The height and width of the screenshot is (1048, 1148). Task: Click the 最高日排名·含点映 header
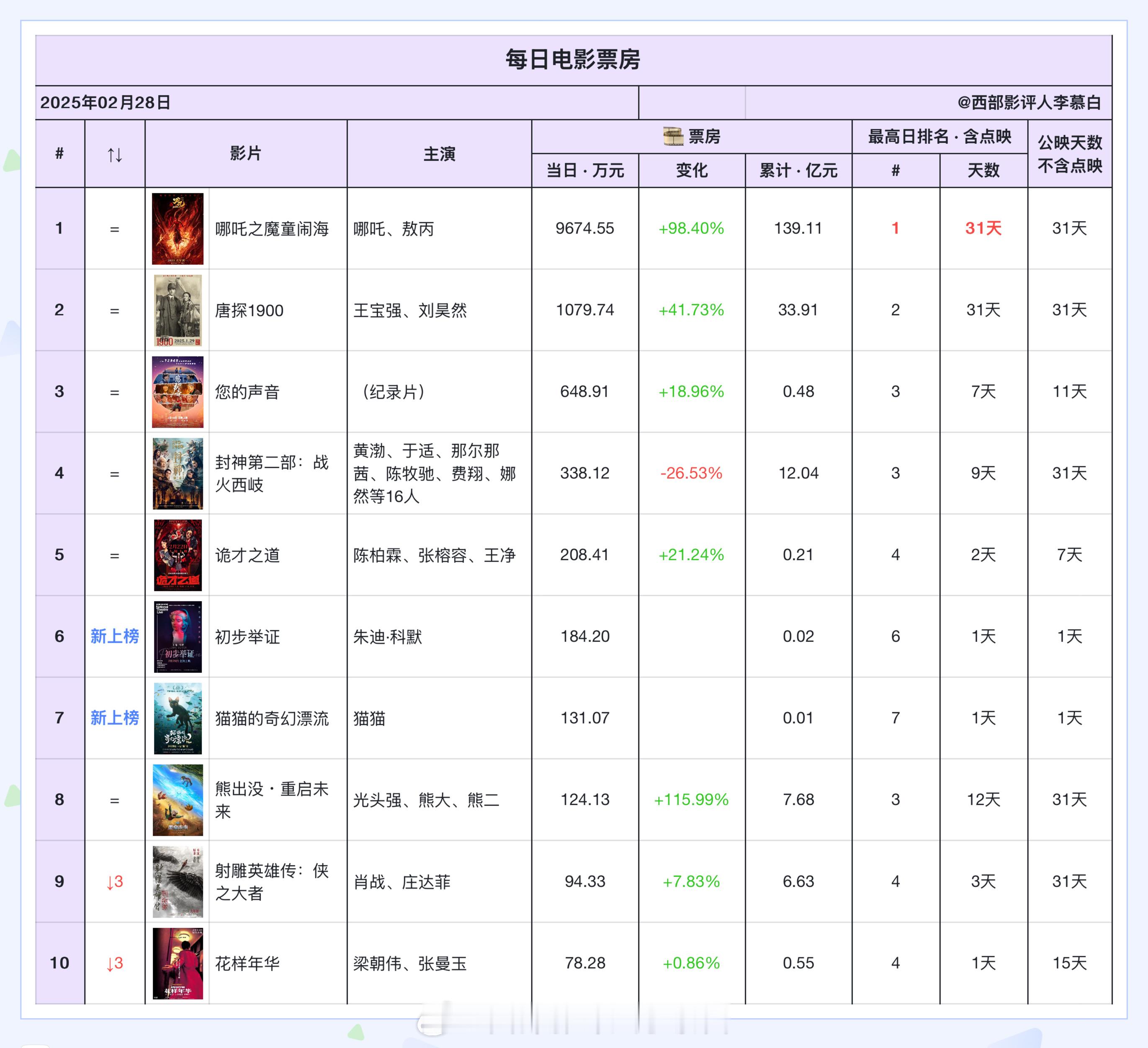tap(939, 136)
